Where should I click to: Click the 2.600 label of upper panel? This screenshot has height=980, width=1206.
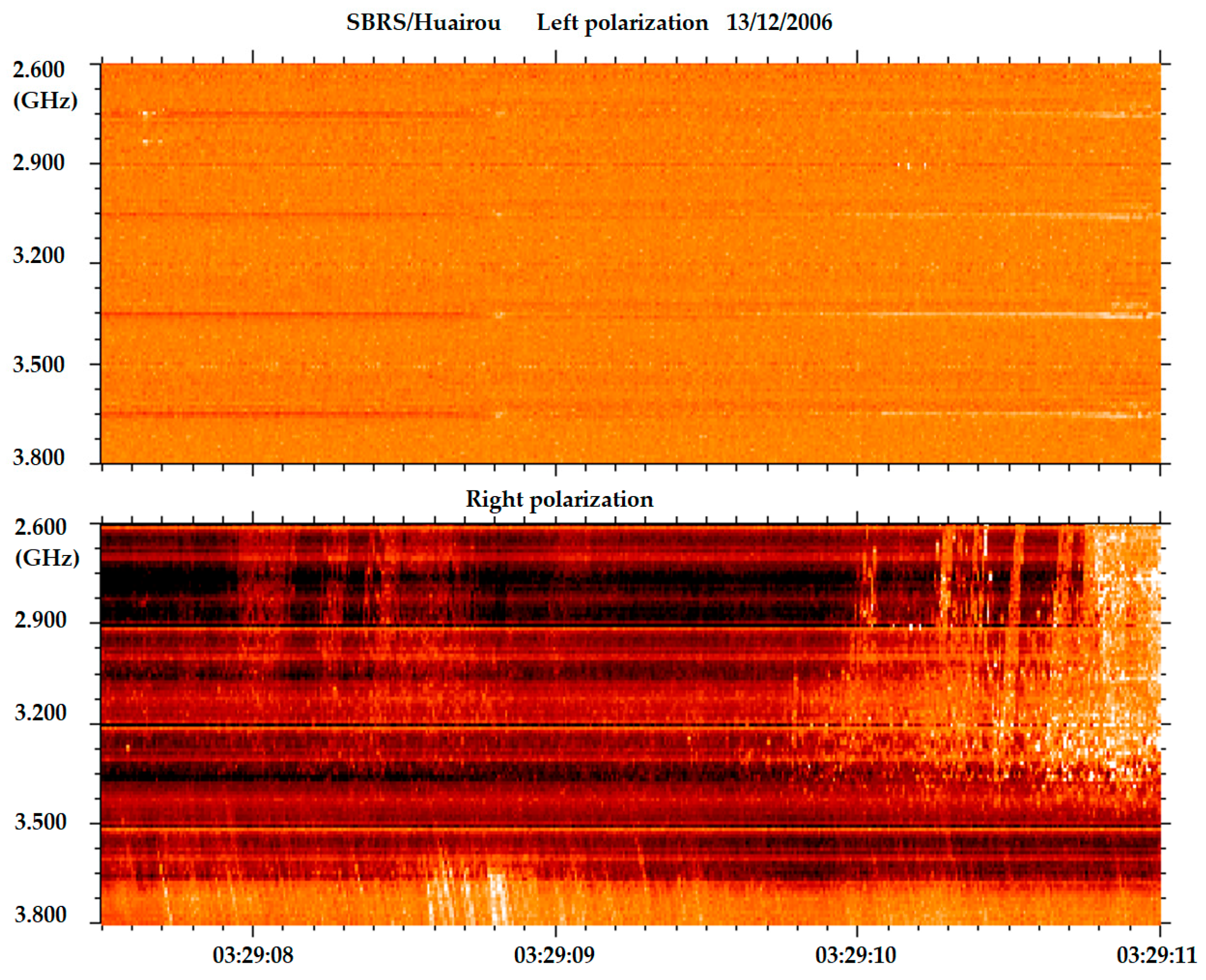click(39, 70)
